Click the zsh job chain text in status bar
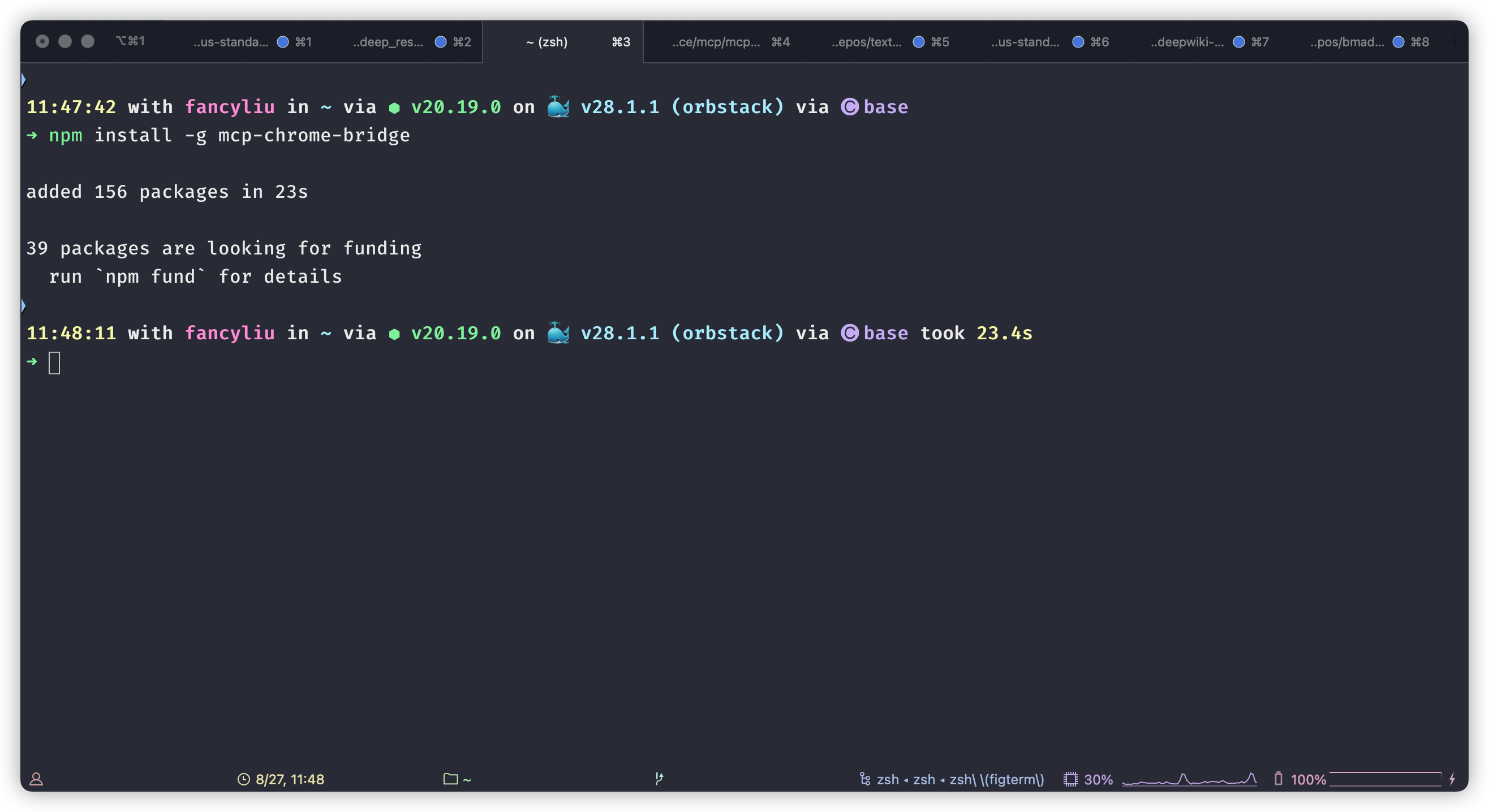1489x812 pixels. [x=960, y=779]
